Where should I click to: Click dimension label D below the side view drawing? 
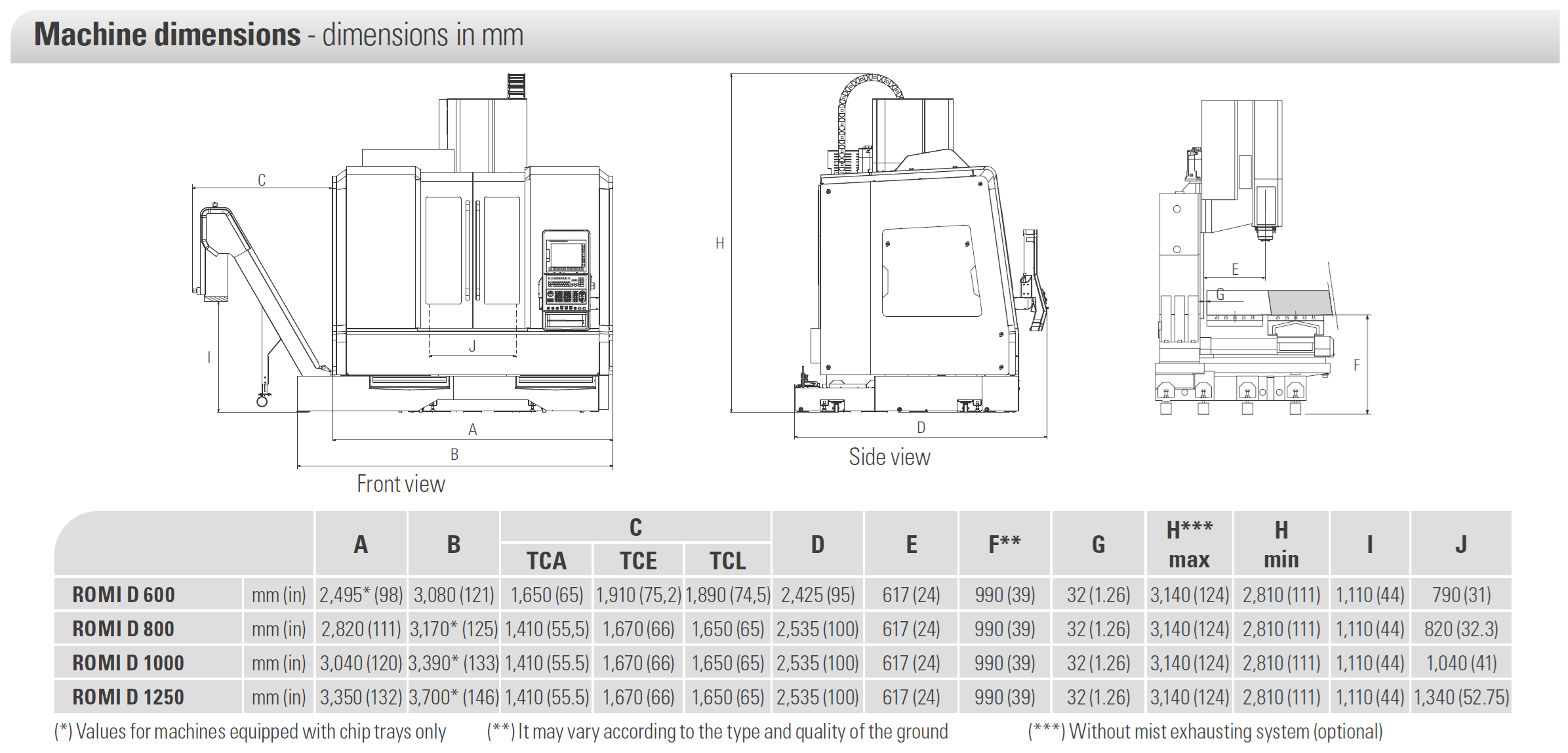point(921,428)
